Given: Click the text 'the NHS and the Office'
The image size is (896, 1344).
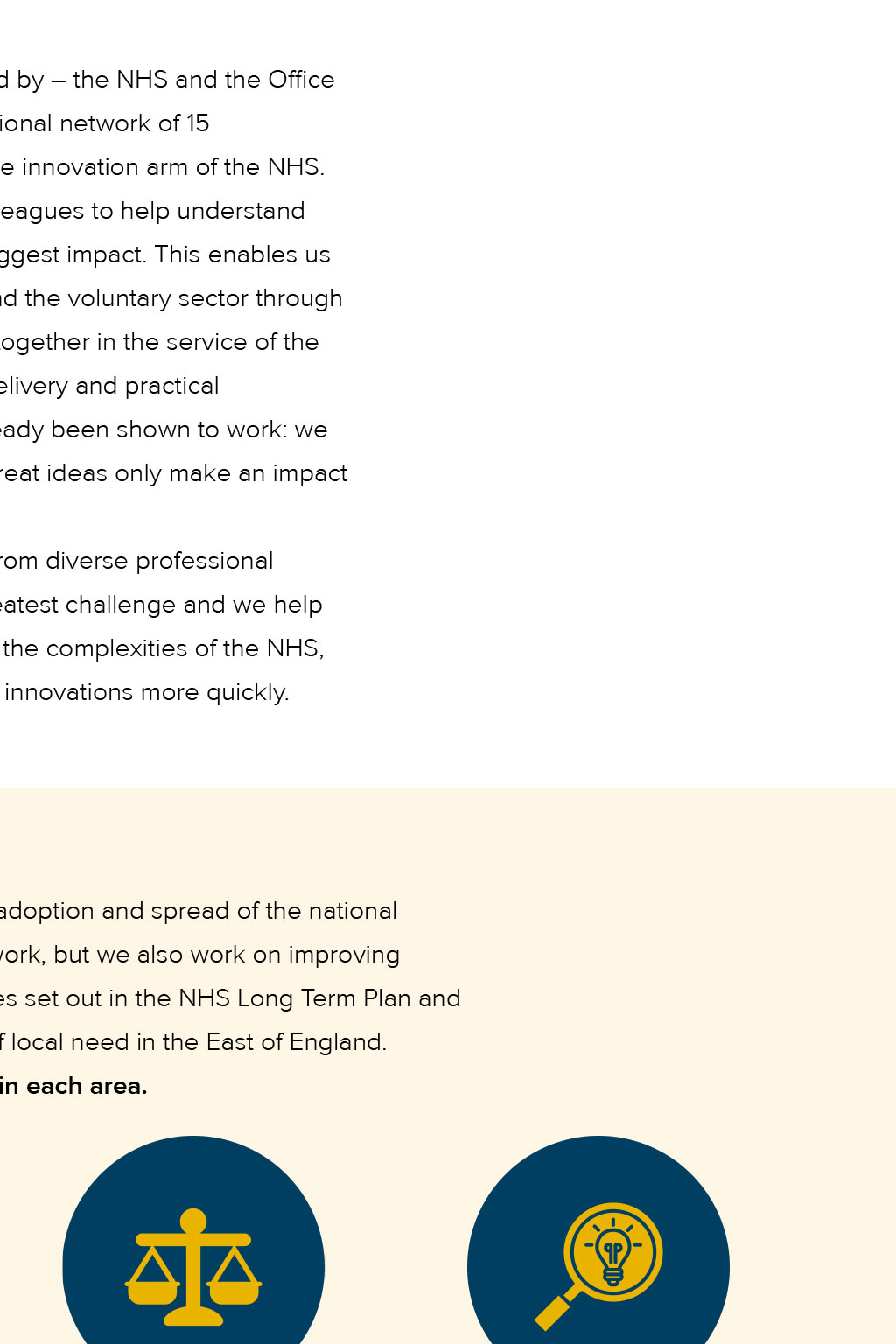Looking at the screenshot, I should 204,80.
